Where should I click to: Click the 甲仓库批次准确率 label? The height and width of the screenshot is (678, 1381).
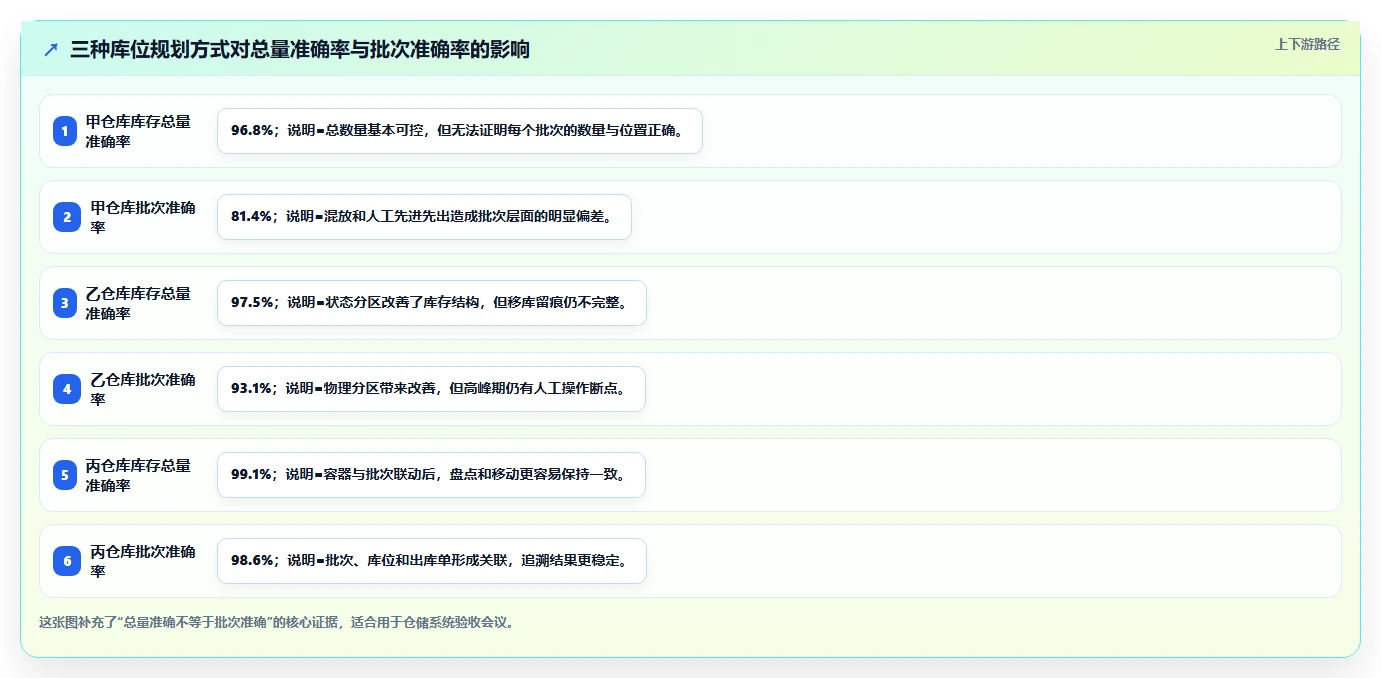(143, 217)
